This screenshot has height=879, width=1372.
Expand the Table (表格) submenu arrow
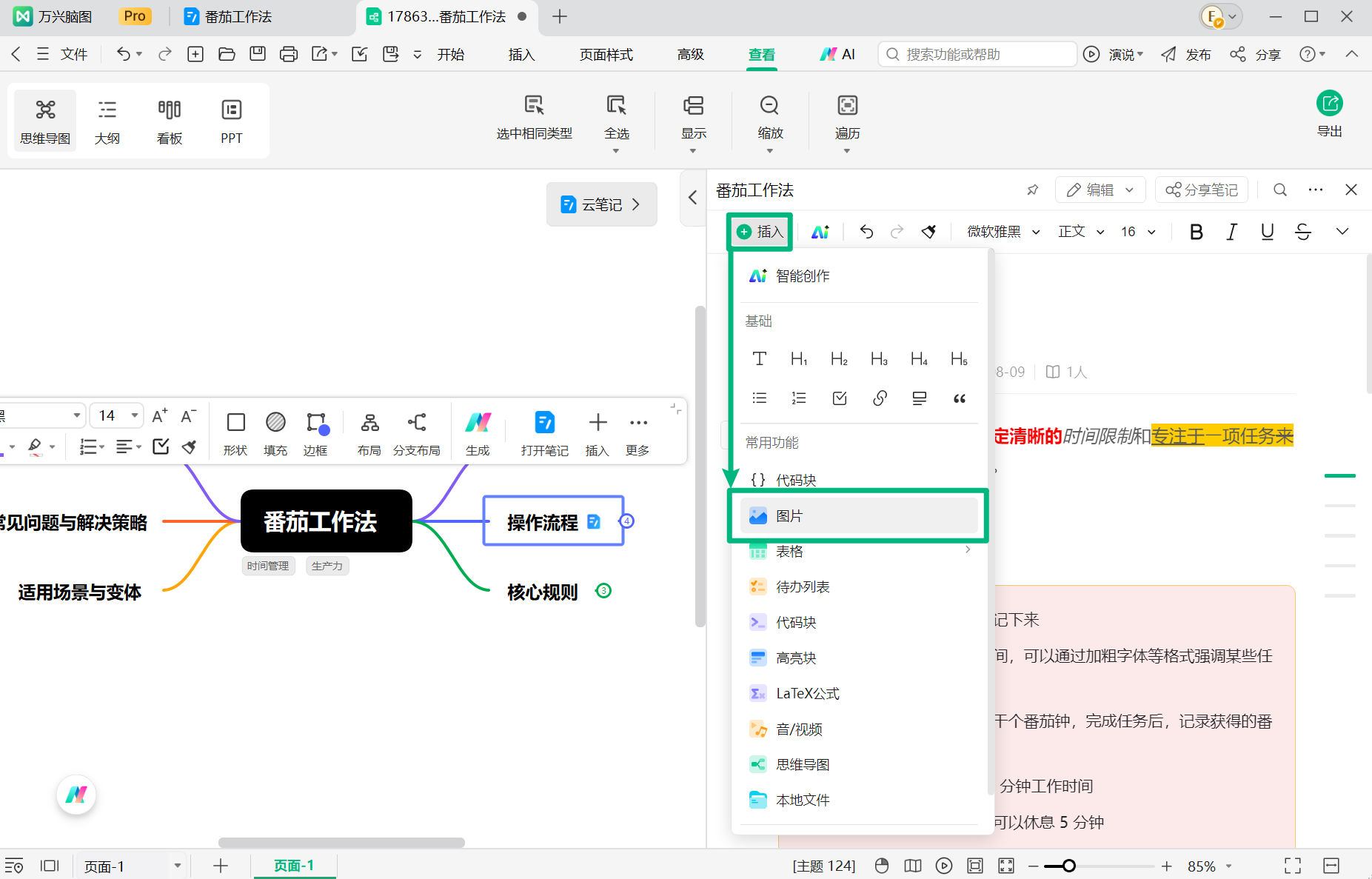(968, 550)
